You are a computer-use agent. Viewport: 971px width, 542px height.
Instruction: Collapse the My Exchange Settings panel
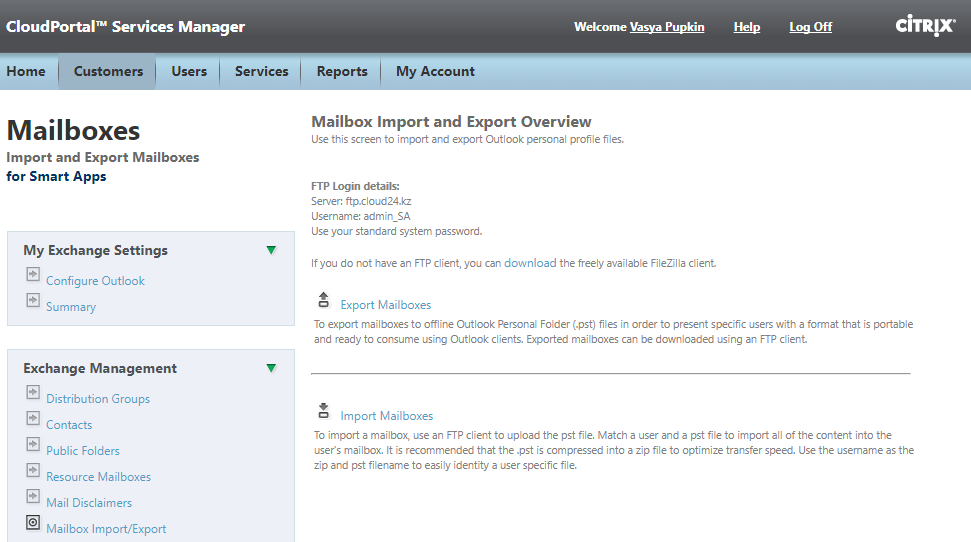pos(271,250)
